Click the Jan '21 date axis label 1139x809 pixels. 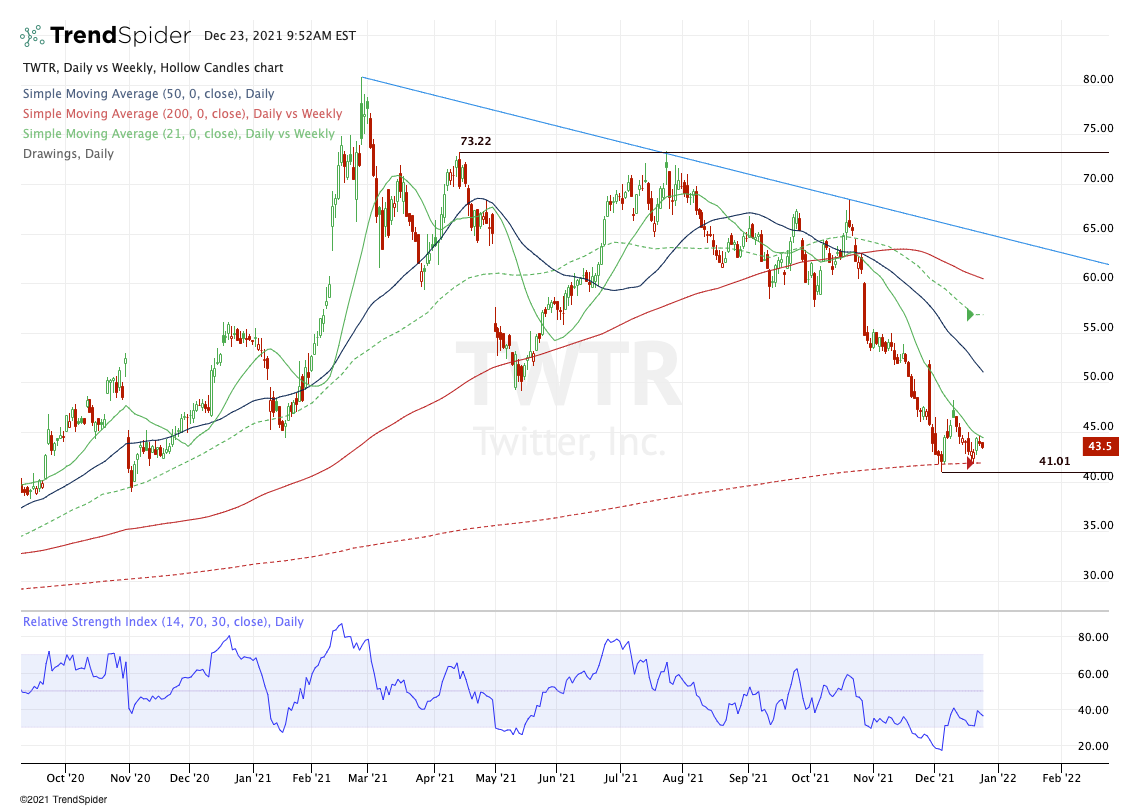(254, 778)
